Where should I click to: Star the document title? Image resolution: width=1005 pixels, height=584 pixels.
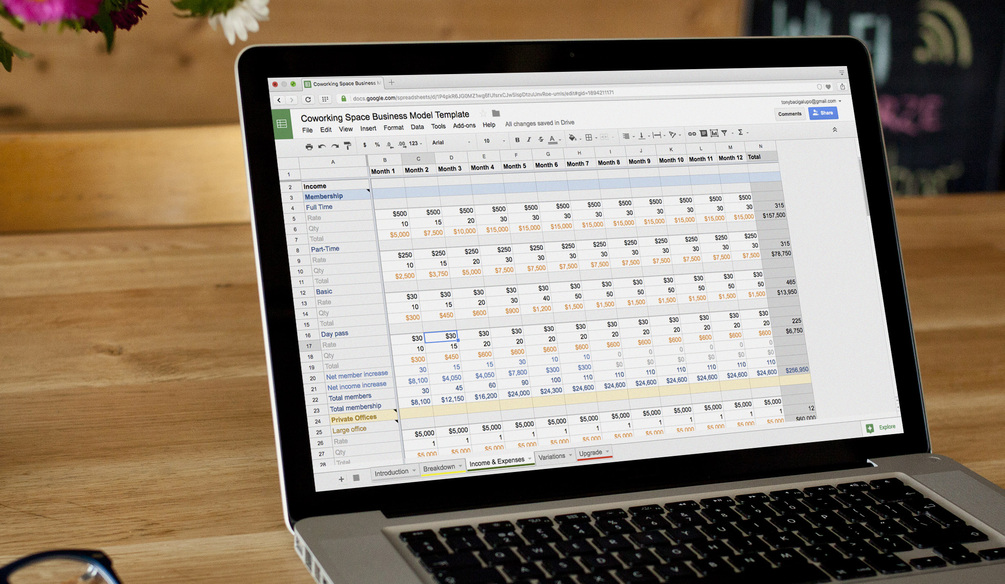tap(484, 113)
